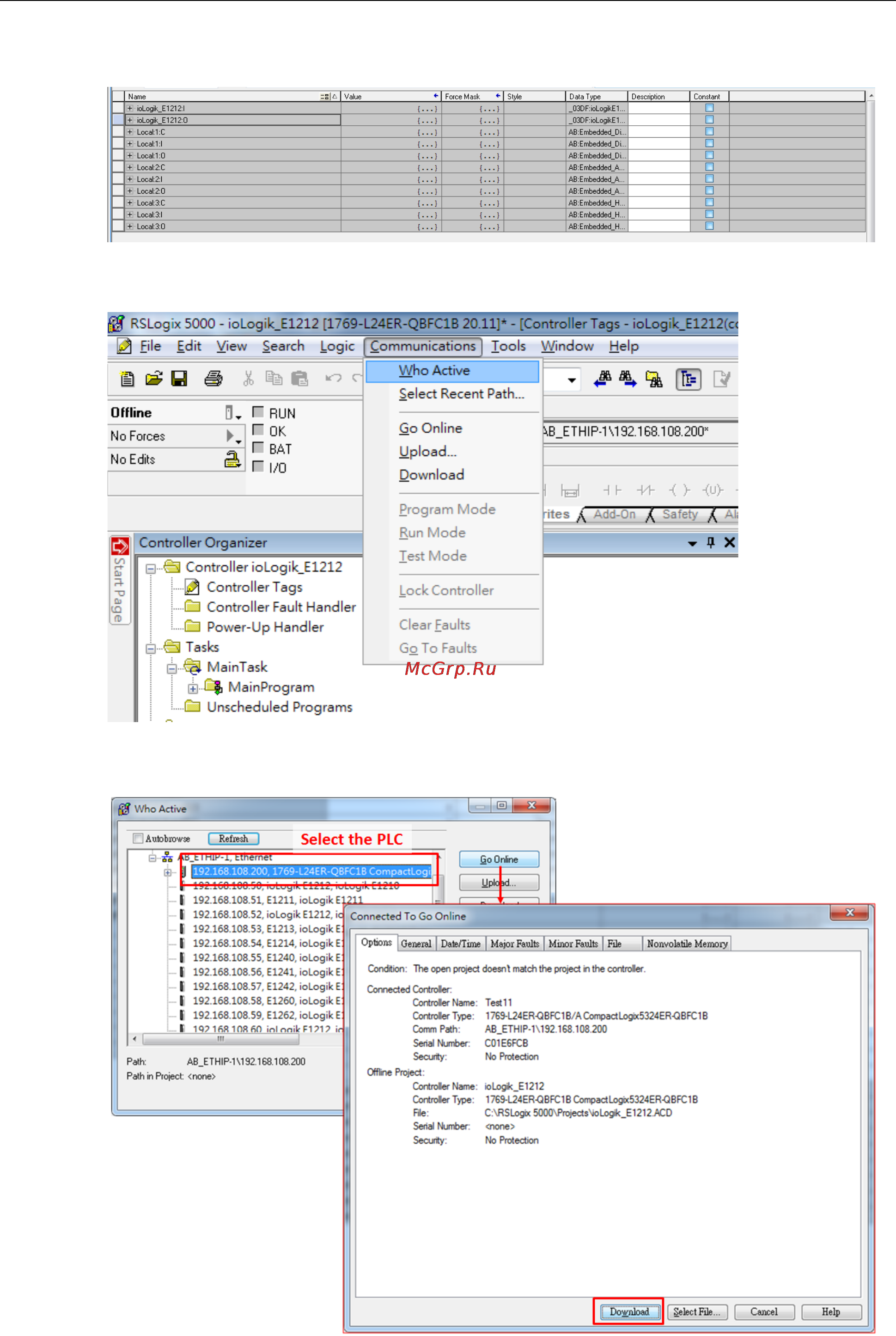Toggle Constant checkbox for ioLogik_E1212:I row

coord(709,107)
